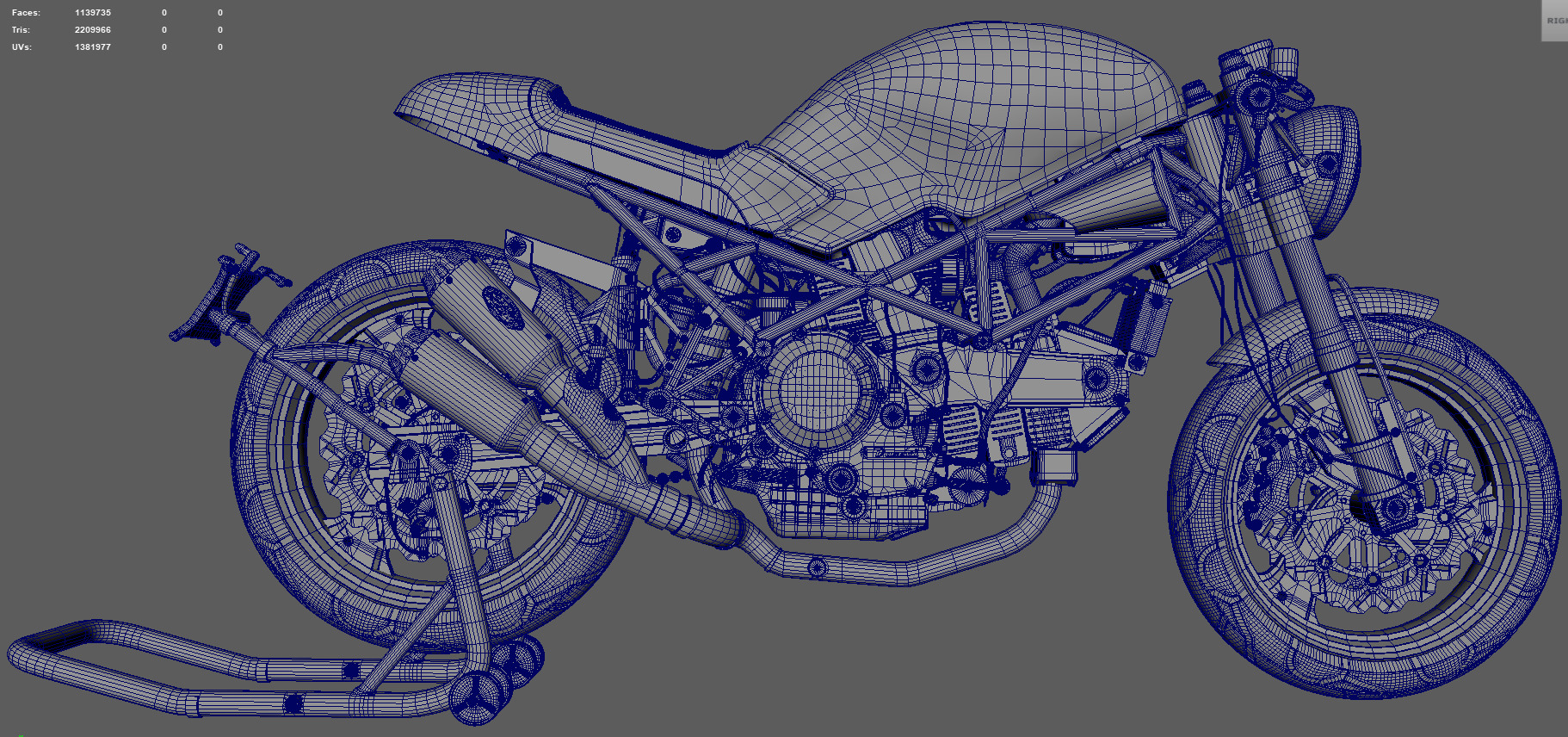The width and height of the screenshot is (1568, 737).
Task: Click the RIGHT view cube face
Action: point(1554,20)
